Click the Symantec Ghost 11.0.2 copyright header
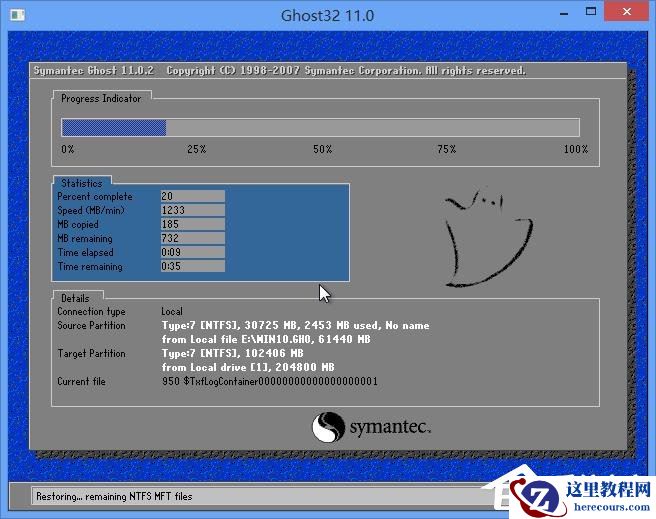 279,70
